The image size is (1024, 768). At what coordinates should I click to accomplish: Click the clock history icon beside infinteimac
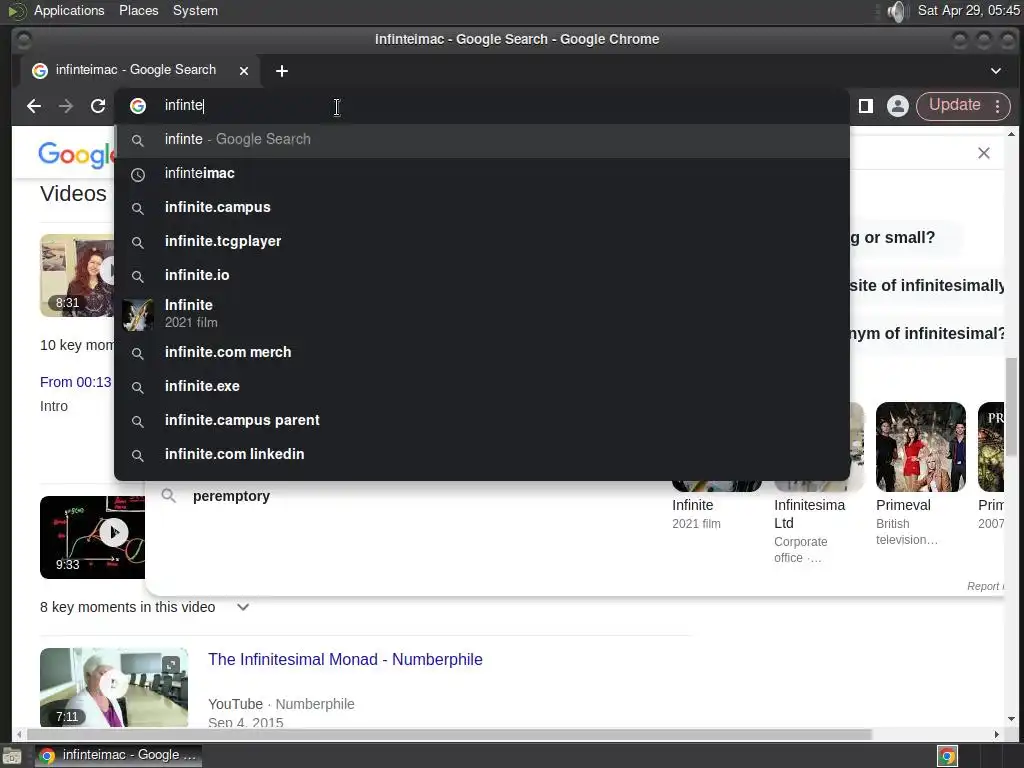tap(138, 174)
